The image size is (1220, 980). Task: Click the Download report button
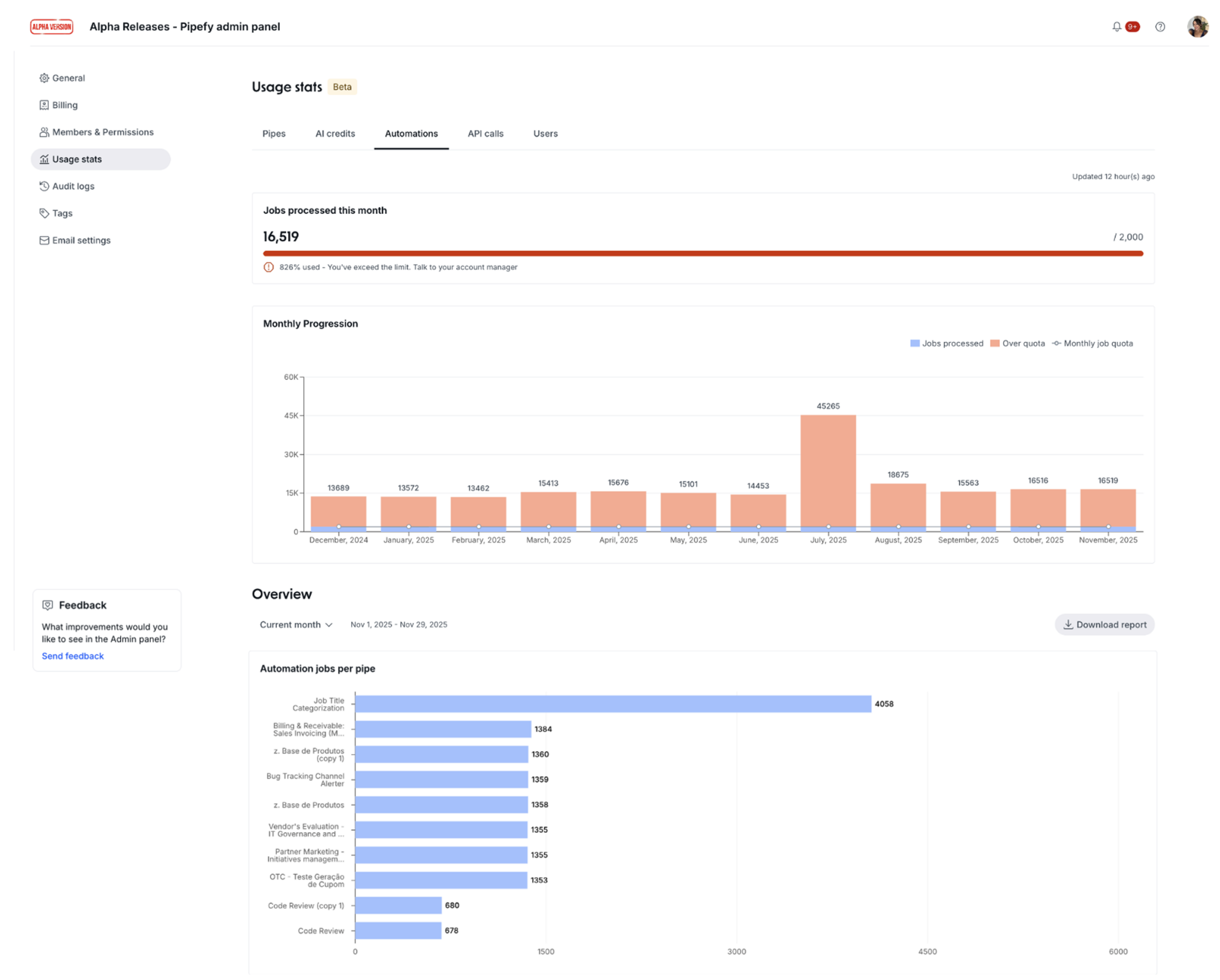pyautogui.click(x=1104, y=625)
